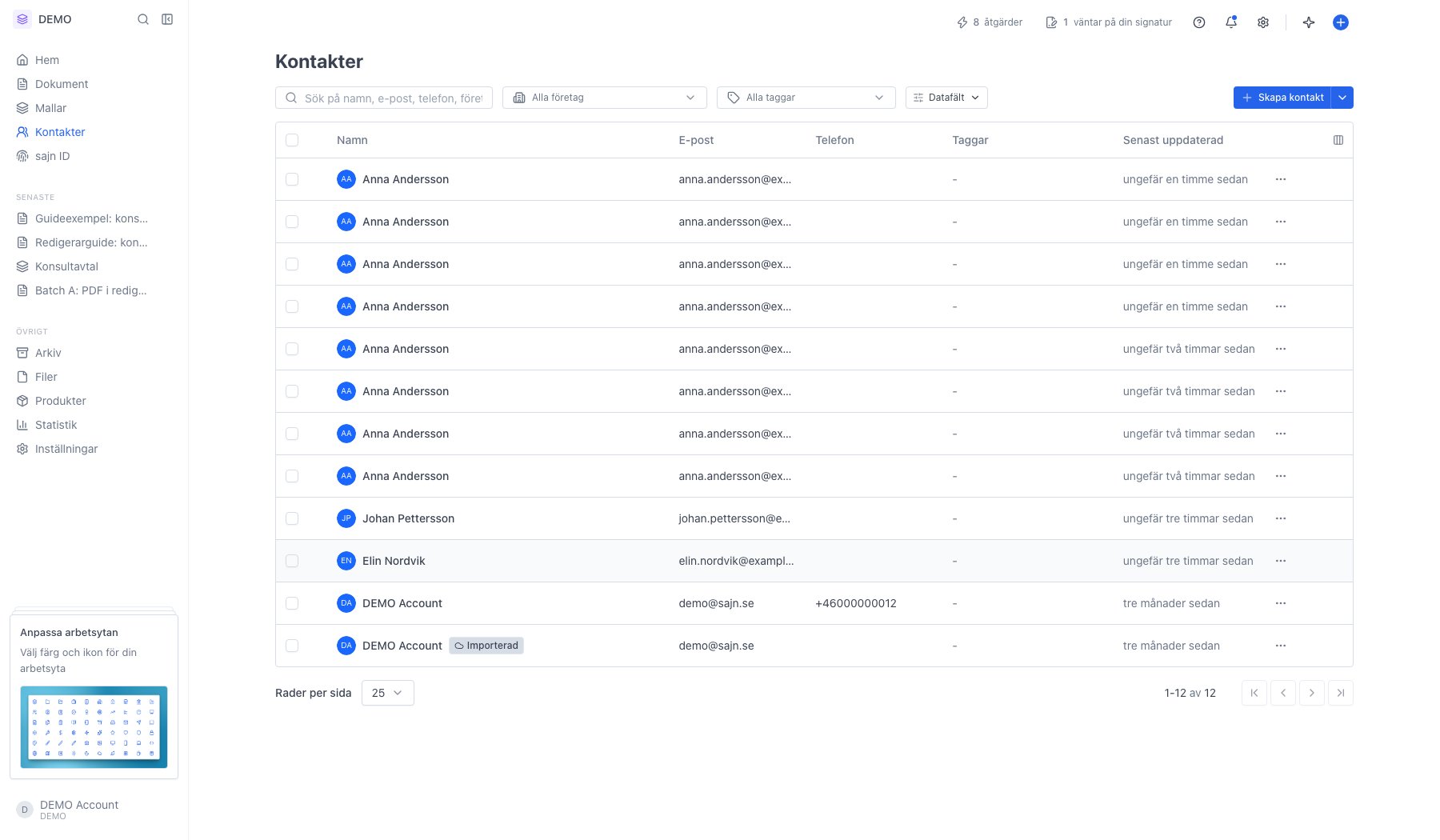
Task: Check the box for Elin Nordvik
Action: [x=292, y=561]
